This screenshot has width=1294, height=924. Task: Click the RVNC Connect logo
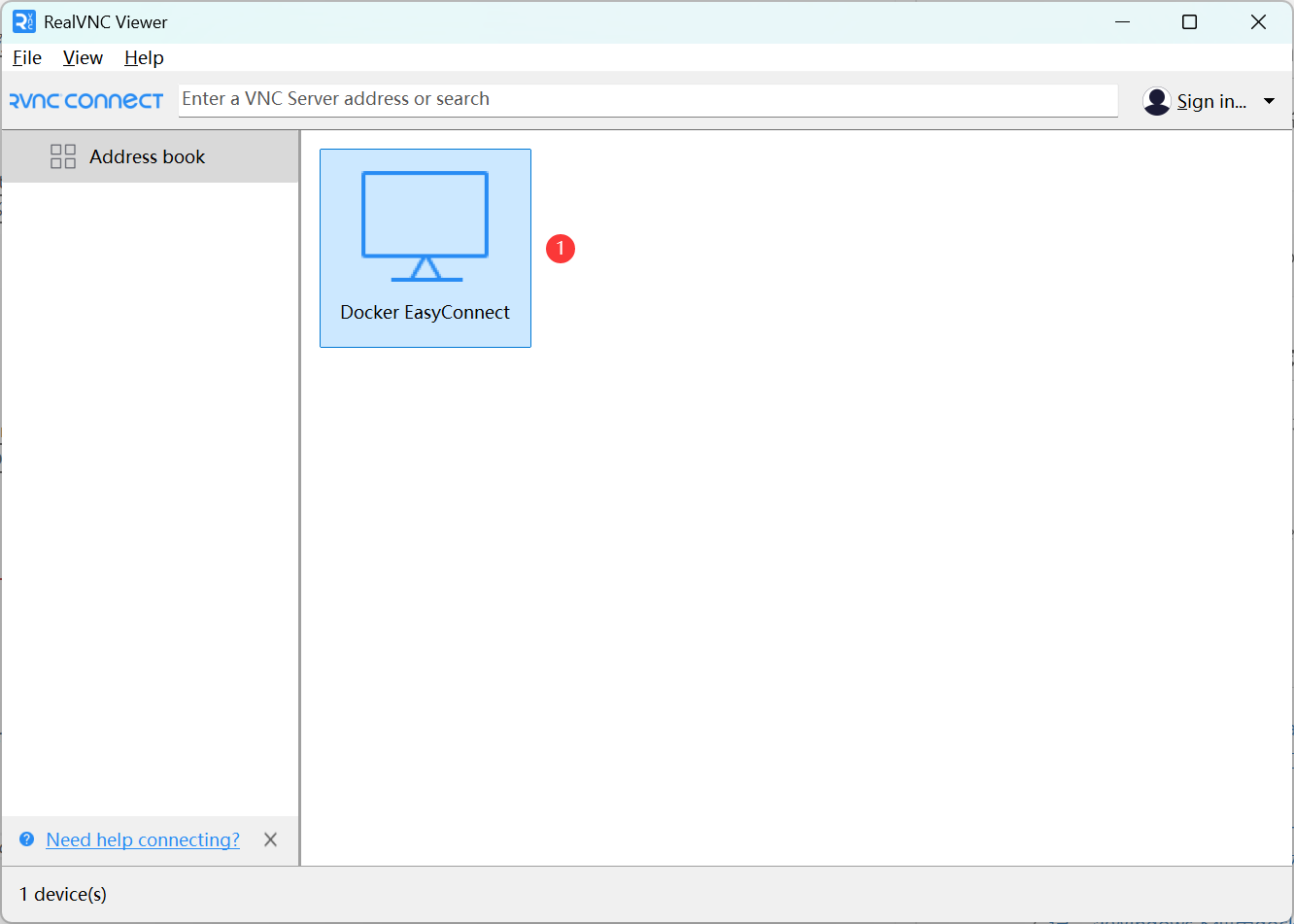pos(86,101)
